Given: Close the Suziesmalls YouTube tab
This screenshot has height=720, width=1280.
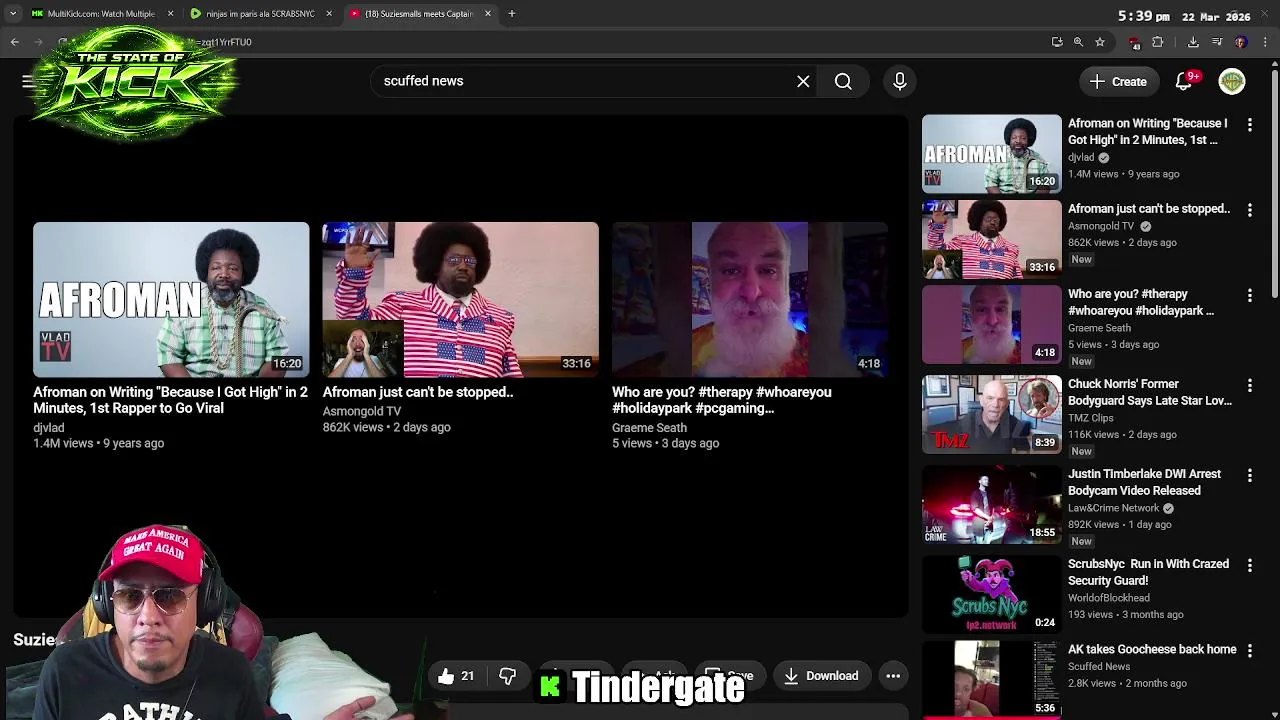Looking at the screenshot, I should coord(488,14).
